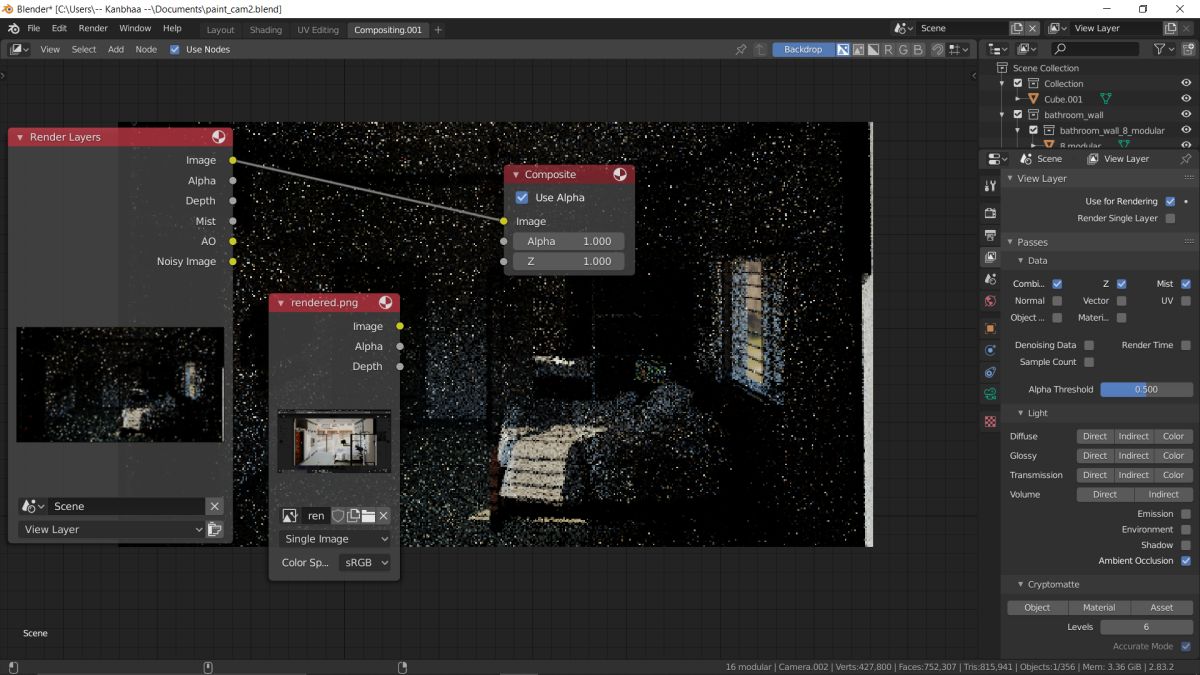Screen dimensions: 1200x675
Task: Open the outliner filter funnel dropdown
Action: click(1164, 49)
